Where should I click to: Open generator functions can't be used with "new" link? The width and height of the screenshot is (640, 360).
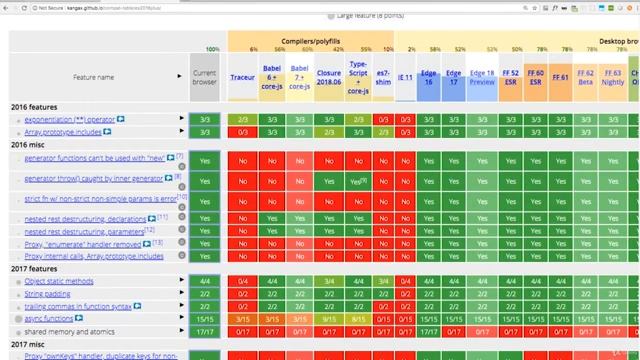pos(95,158)
